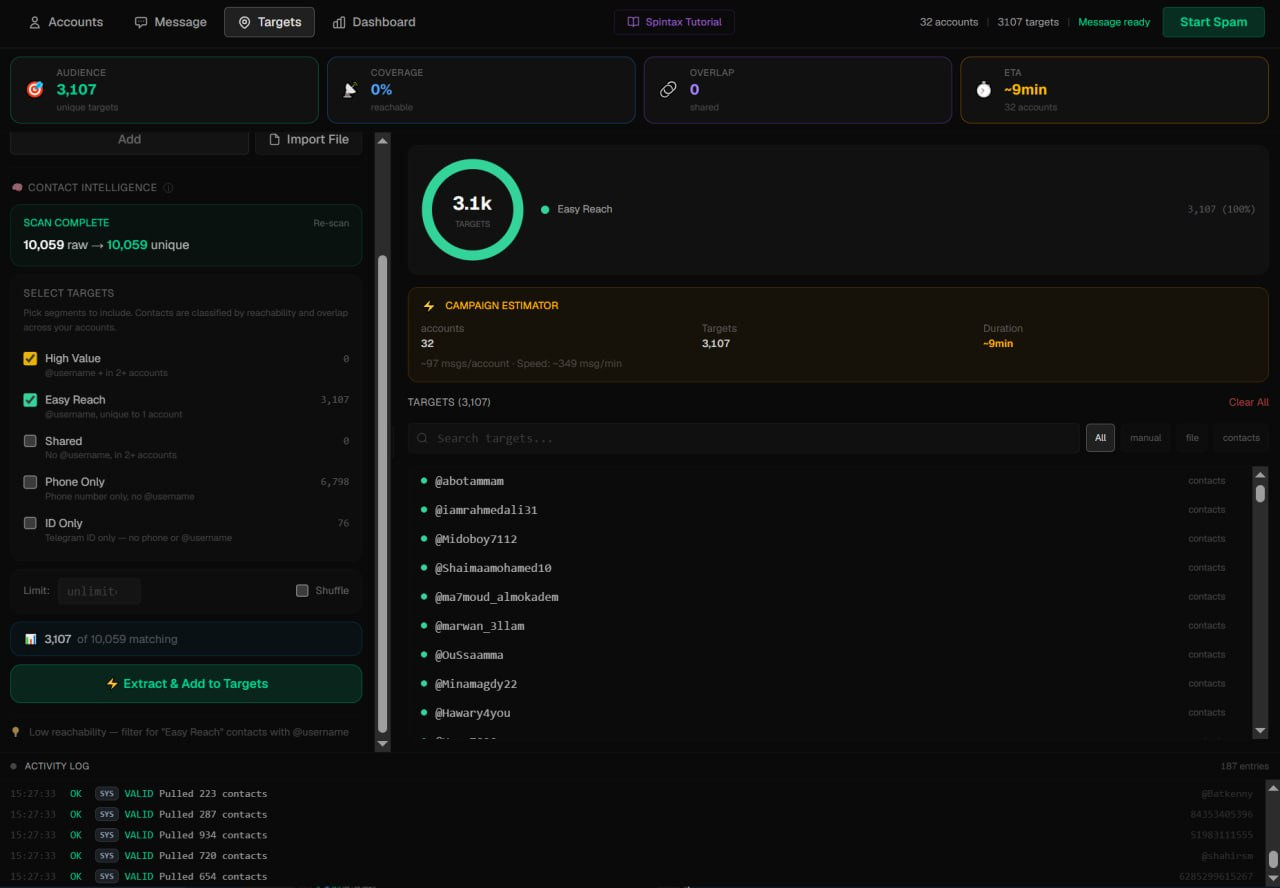Click the targets list scroll down arrow
This screenshot has width=1280, height=888.
point(1260,731)
